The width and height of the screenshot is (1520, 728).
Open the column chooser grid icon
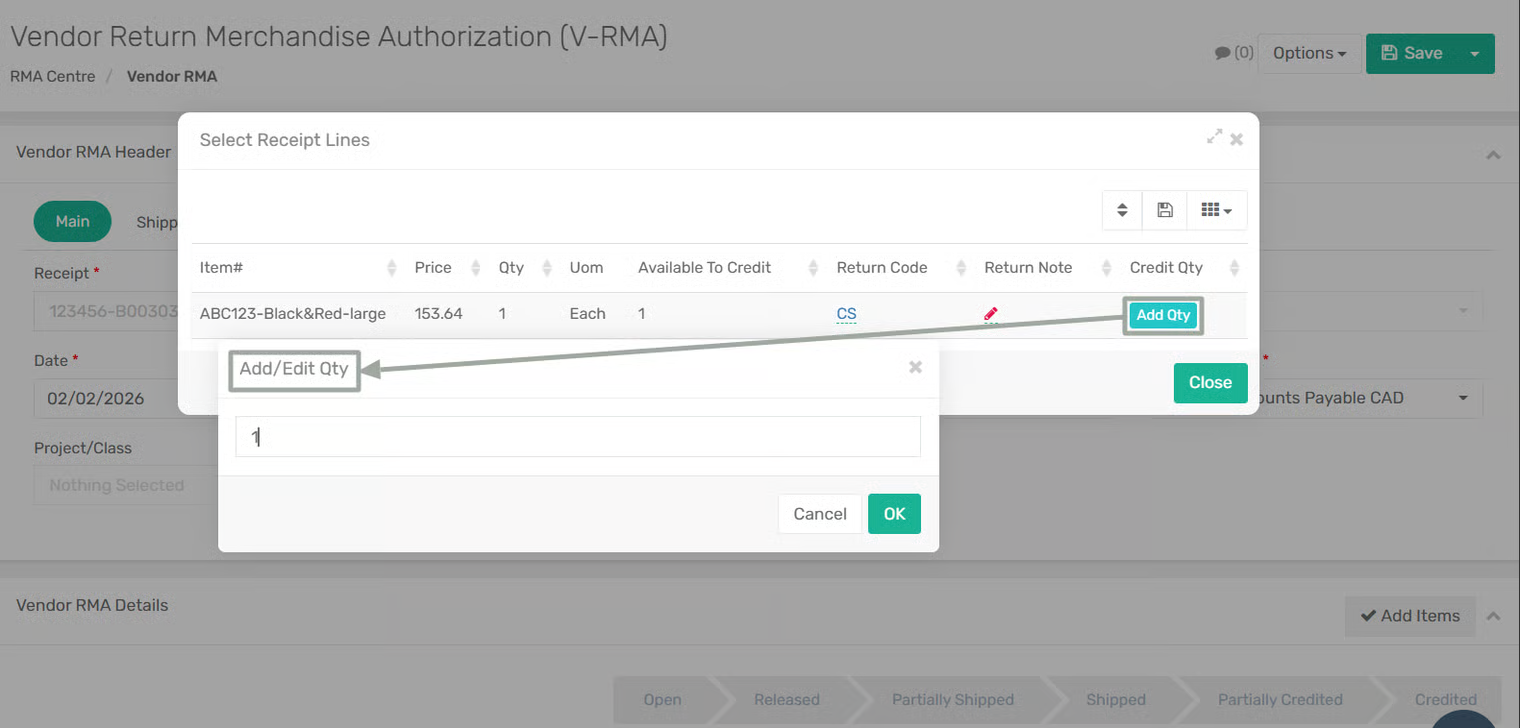pyautogui.click(x=1216, y=210)
